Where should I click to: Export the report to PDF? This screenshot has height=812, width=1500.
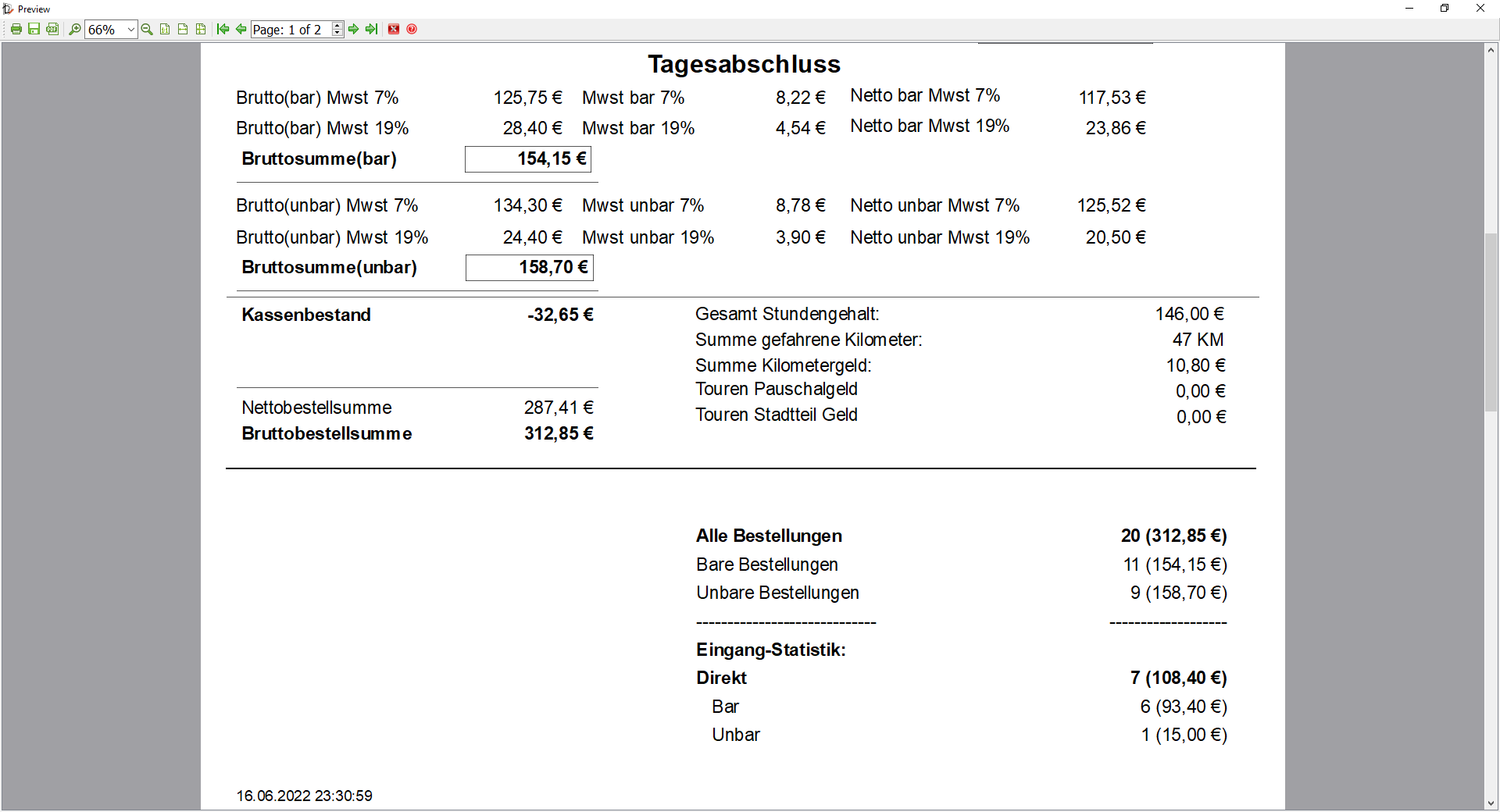(x=52, y=30)
